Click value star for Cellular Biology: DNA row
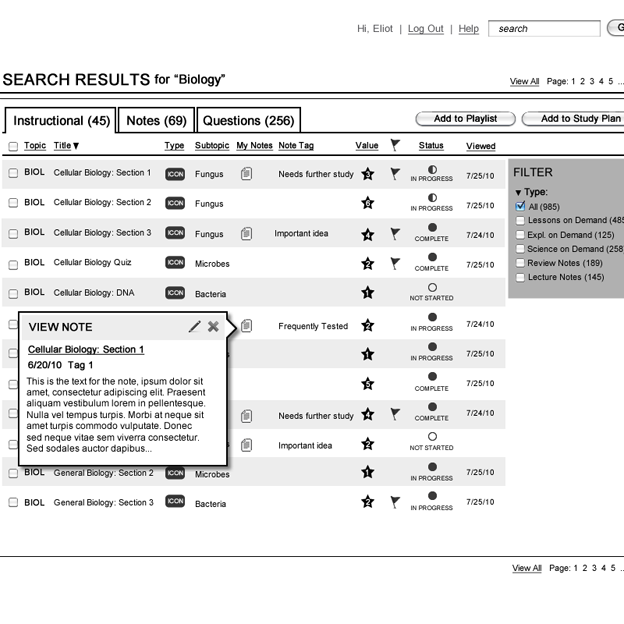This screenshot has width=624, height=624. click(367, 293)
